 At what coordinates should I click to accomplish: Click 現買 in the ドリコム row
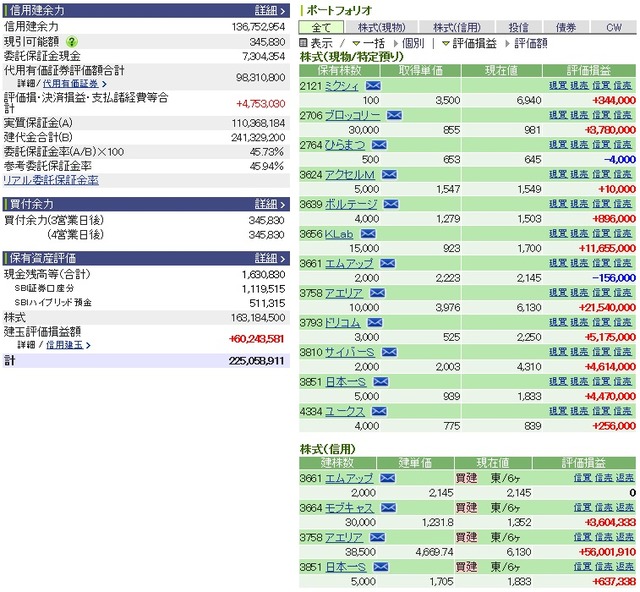click(x=558, y=322)
